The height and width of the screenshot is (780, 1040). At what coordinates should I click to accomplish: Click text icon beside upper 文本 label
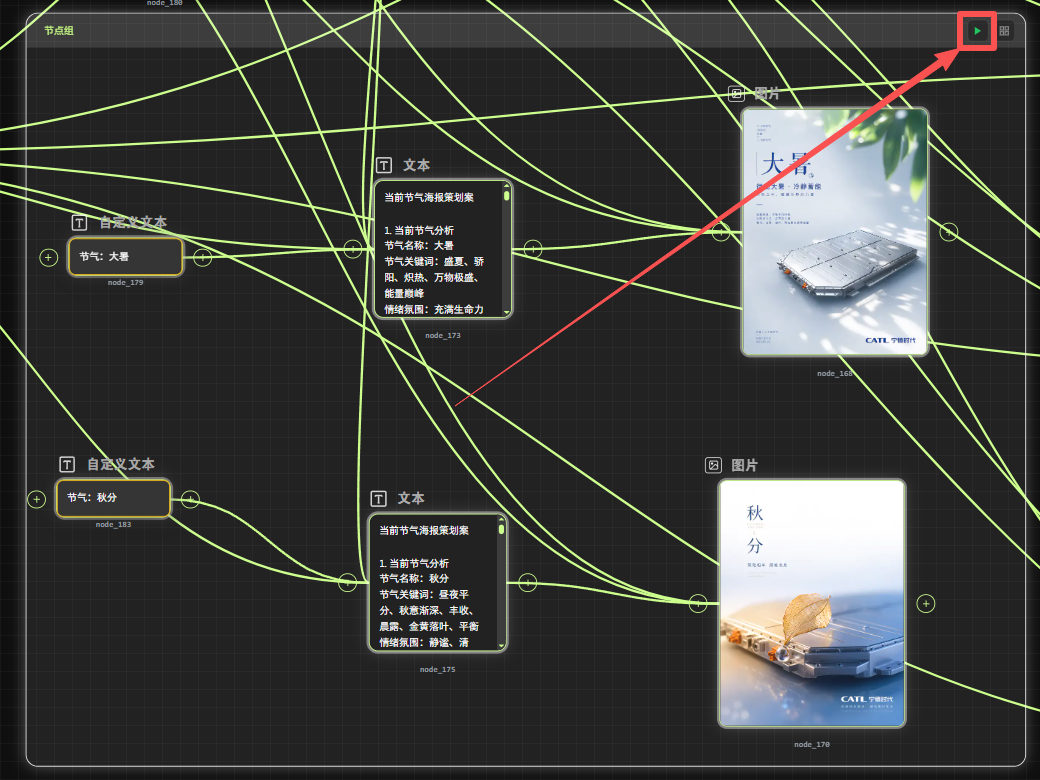click(384, 165)
